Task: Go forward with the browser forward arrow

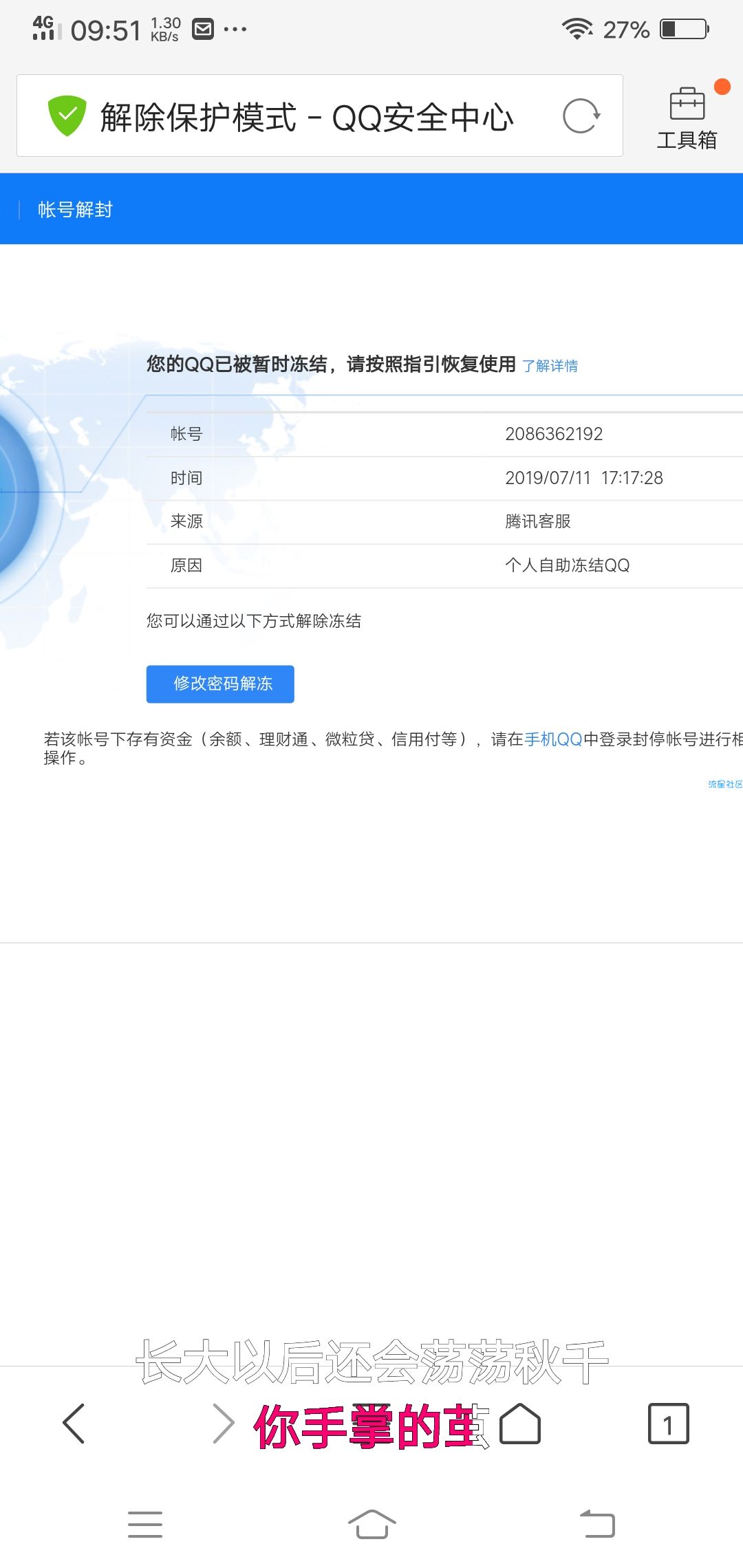Action: coord(224,1424)
